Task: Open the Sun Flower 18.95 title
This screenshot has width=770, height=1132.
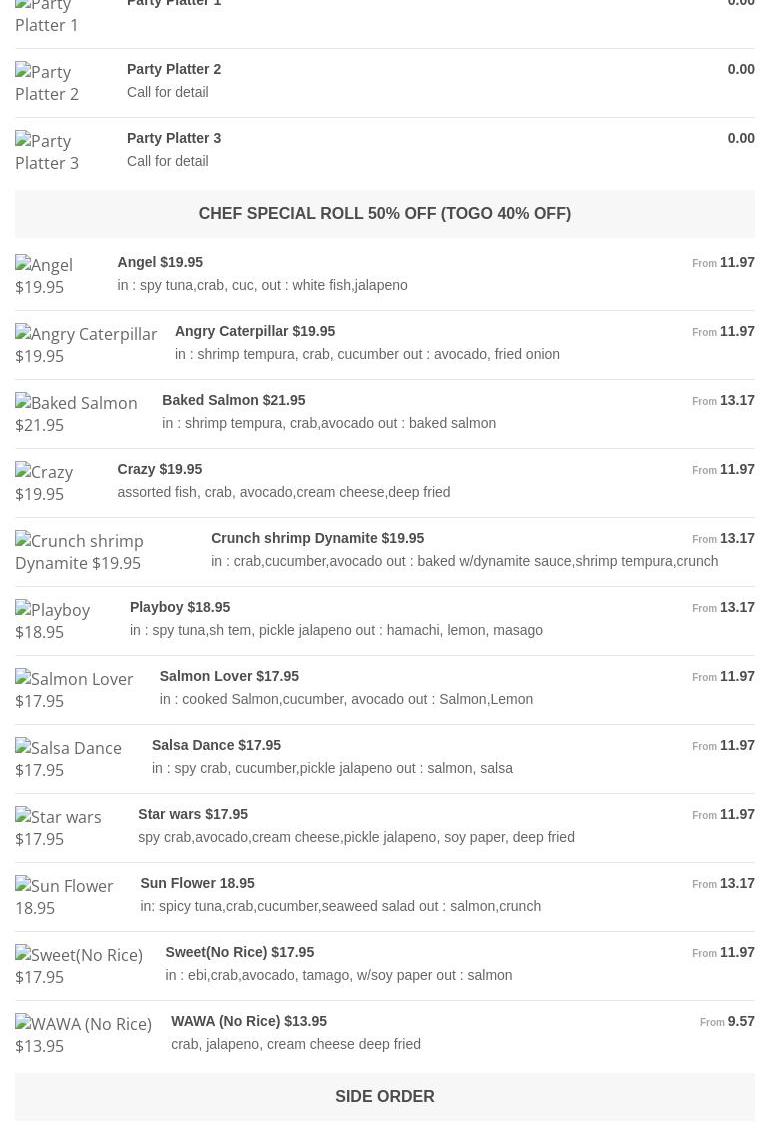Action: (197, 883)
